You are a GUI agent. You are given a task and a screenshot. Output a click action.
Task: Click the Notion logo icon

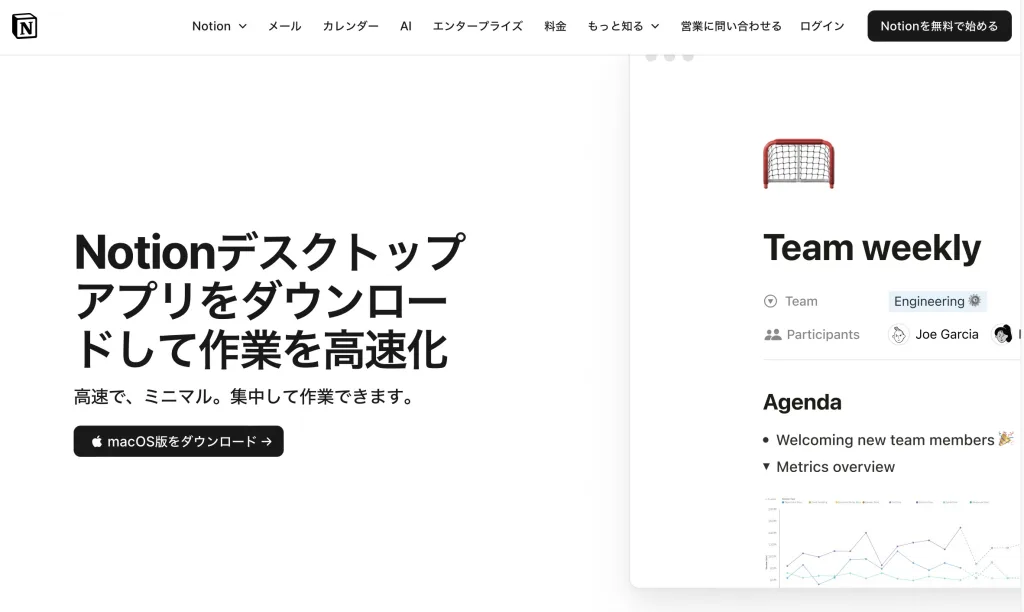(x=25, y=26)
